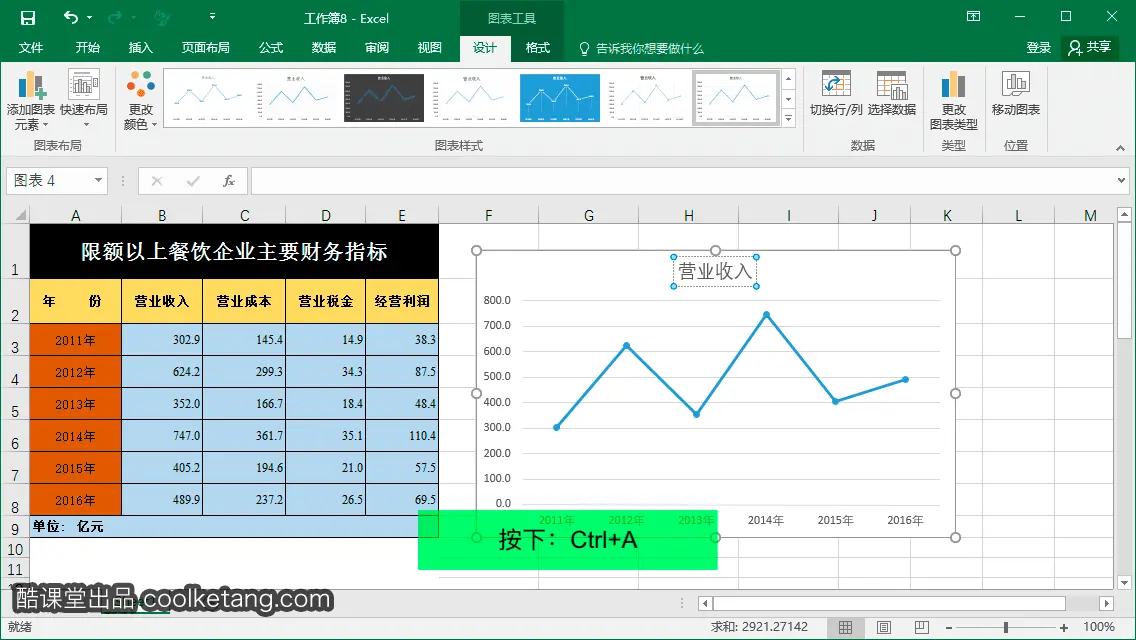Open Customize Quick Access Toolbar dropdown
1136x640 pixels.
[x=212, y=16]
